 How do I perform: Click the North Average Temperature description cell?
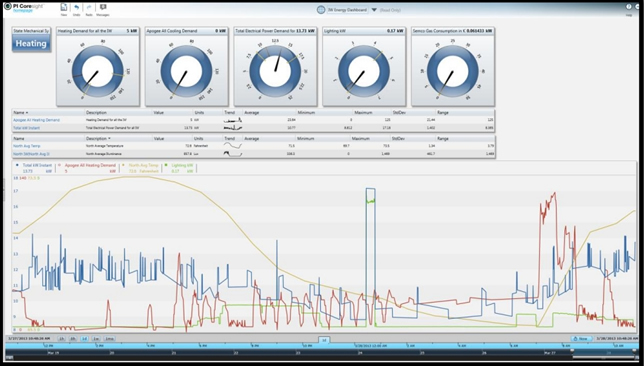pyautogui.click(x=104, y=146)
